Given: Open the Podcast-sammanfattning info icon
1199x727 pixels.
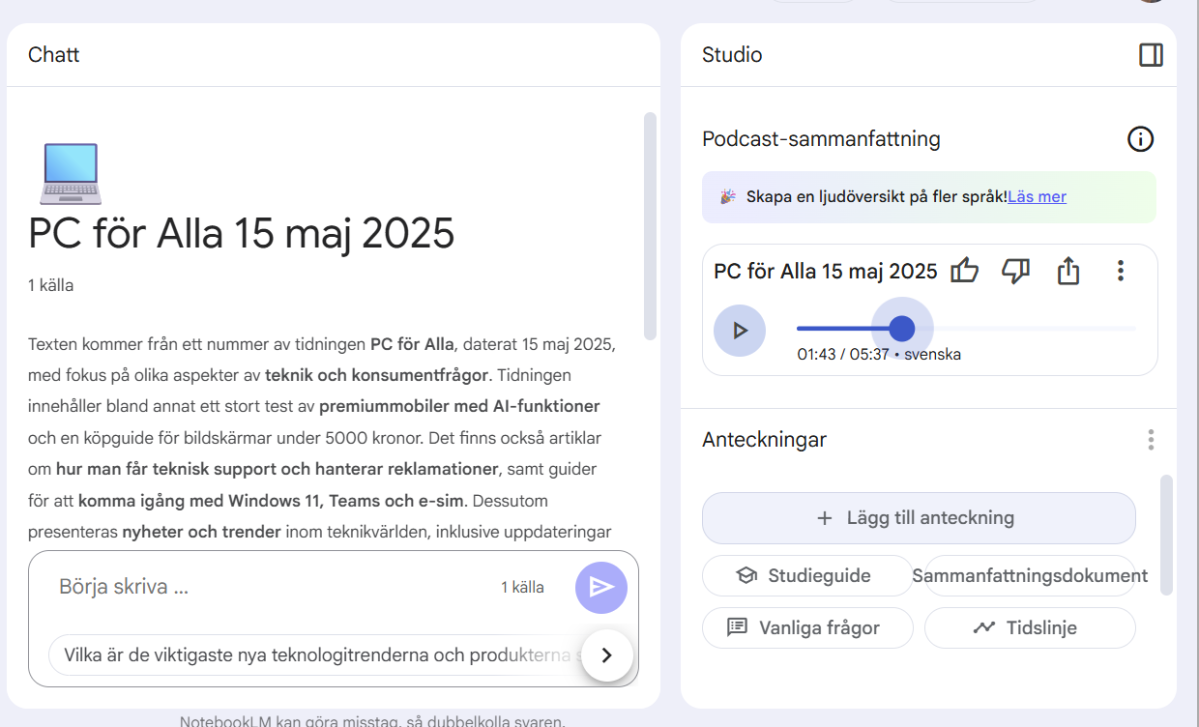Looking at the screenshot, I should 1140,139.
